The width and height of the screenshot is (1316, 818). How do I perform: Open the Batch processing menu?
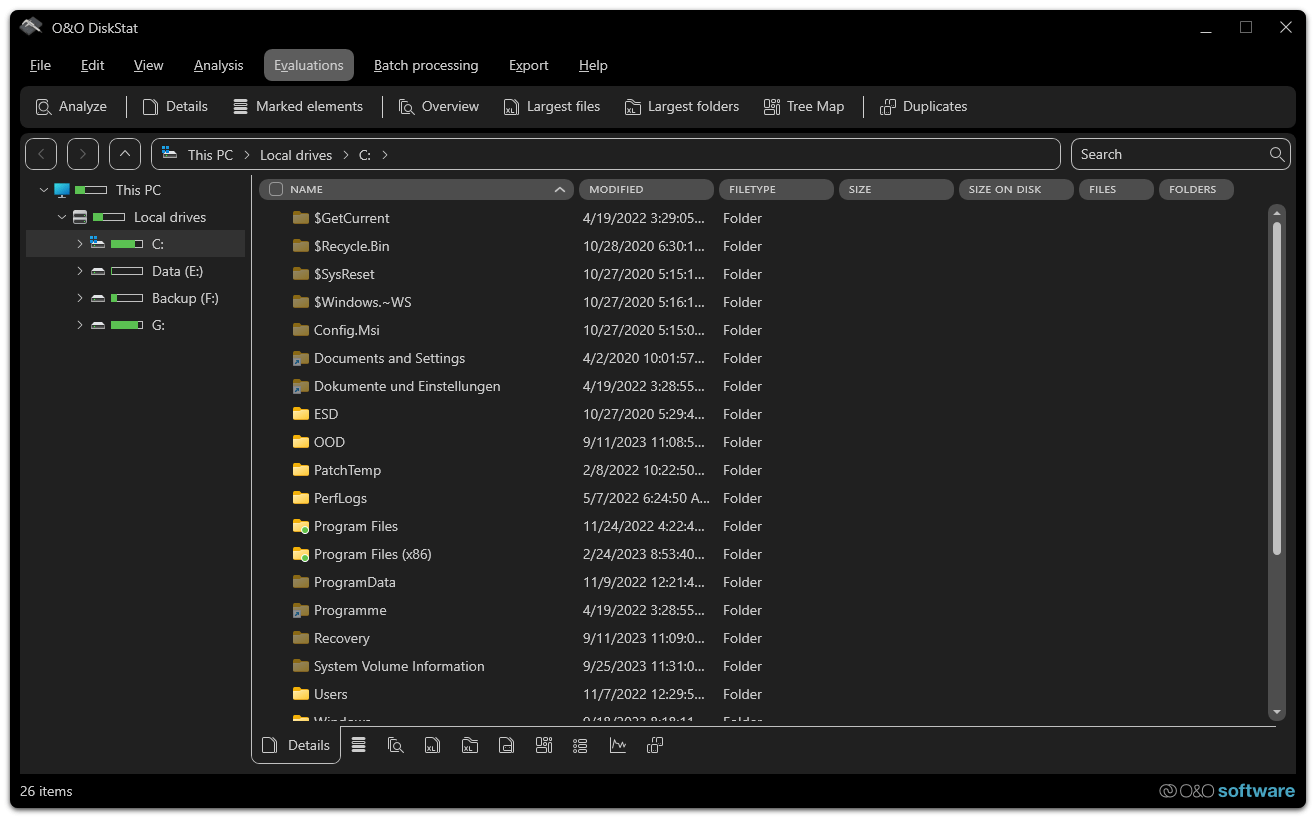(426, 65)
